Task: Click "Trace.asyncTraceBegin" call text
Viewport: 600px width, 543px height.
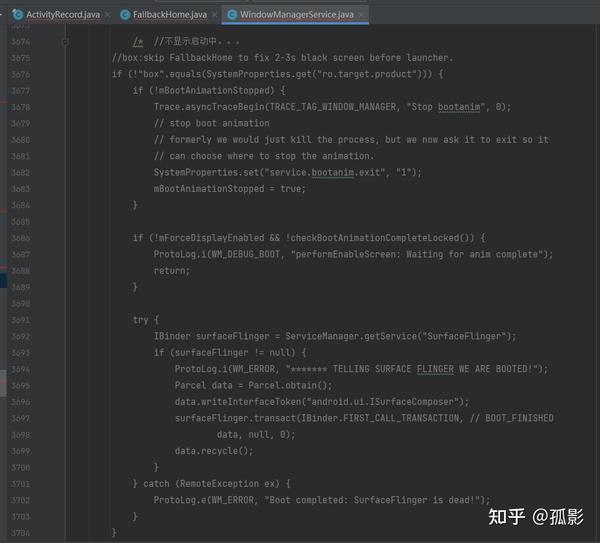Action: pyautogui.click(x=209, y=107)
